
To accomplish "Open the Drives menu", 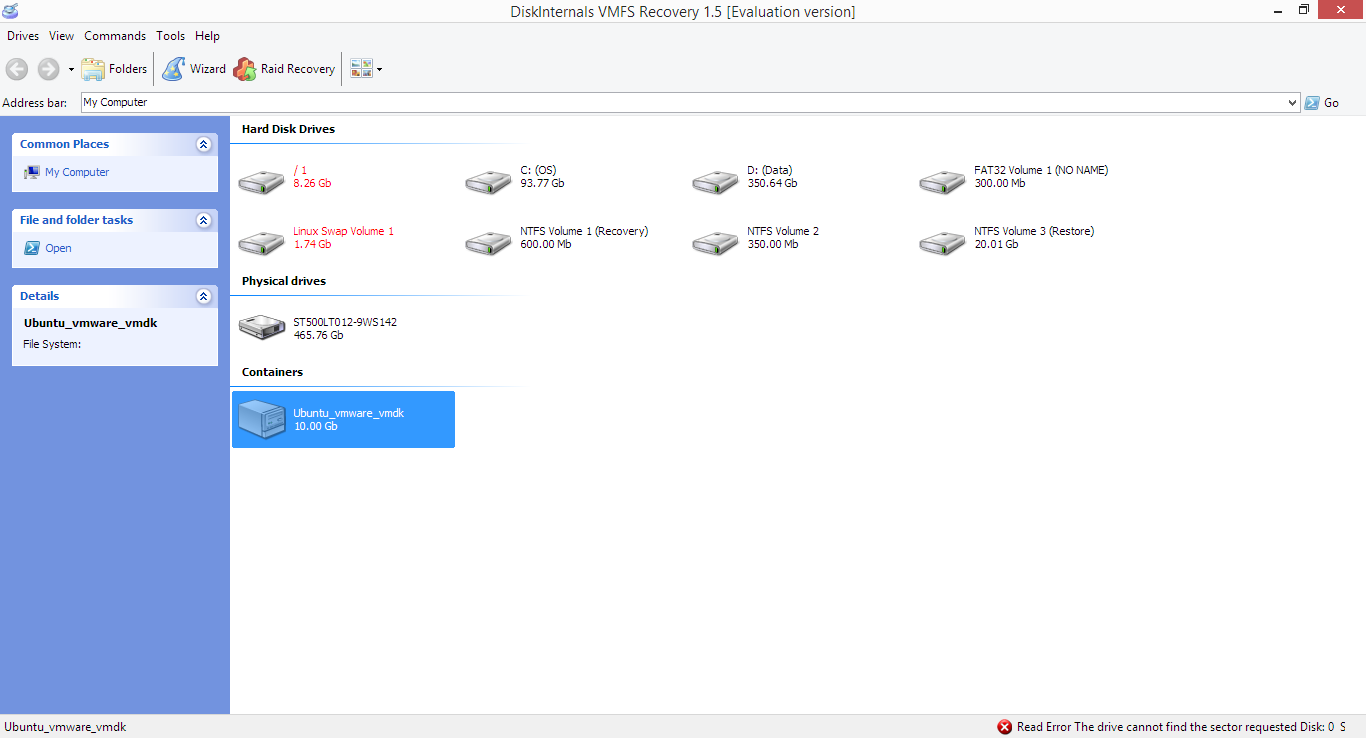I will 23,36.
